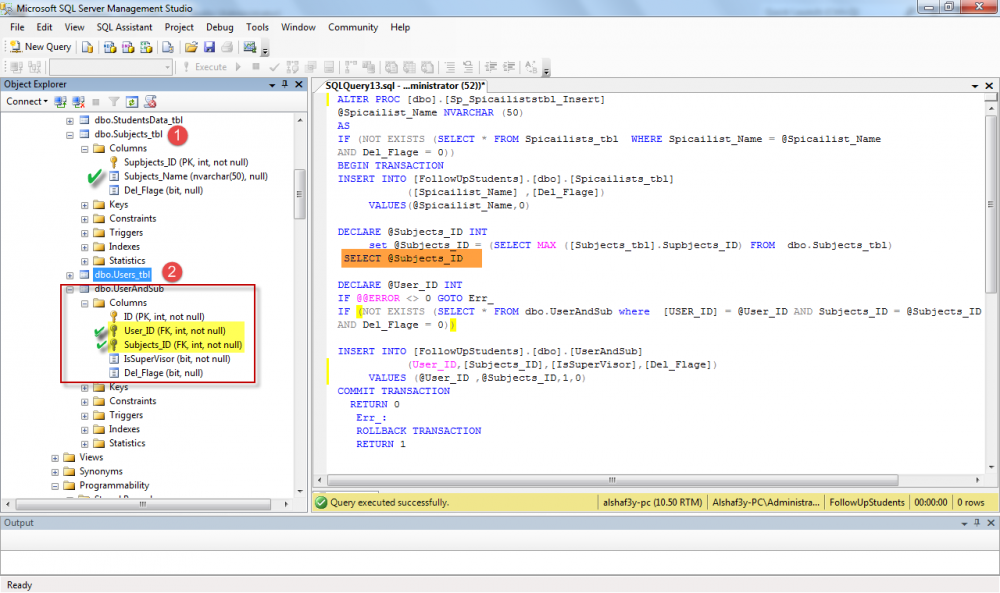Close the Object Explorer panel

(298, 84)
